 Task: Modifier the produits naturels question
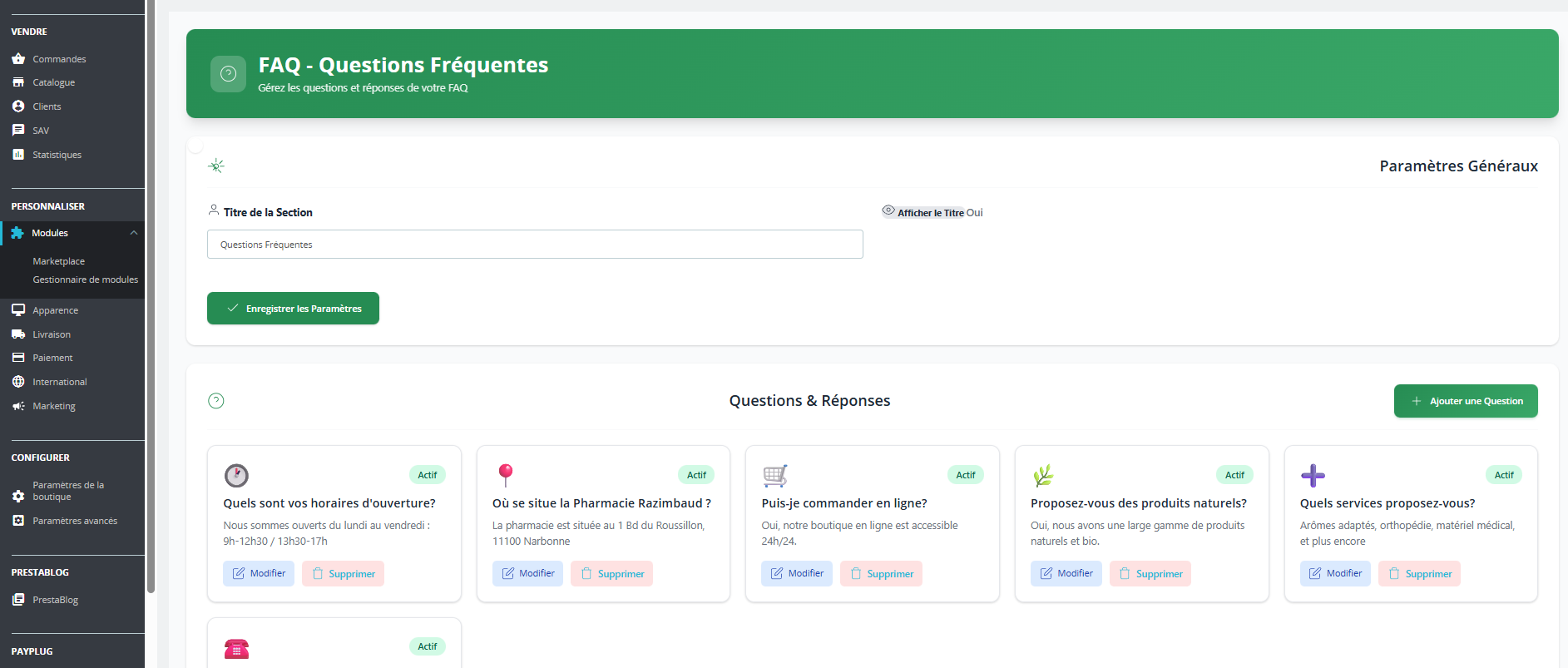pos(1066,573)
